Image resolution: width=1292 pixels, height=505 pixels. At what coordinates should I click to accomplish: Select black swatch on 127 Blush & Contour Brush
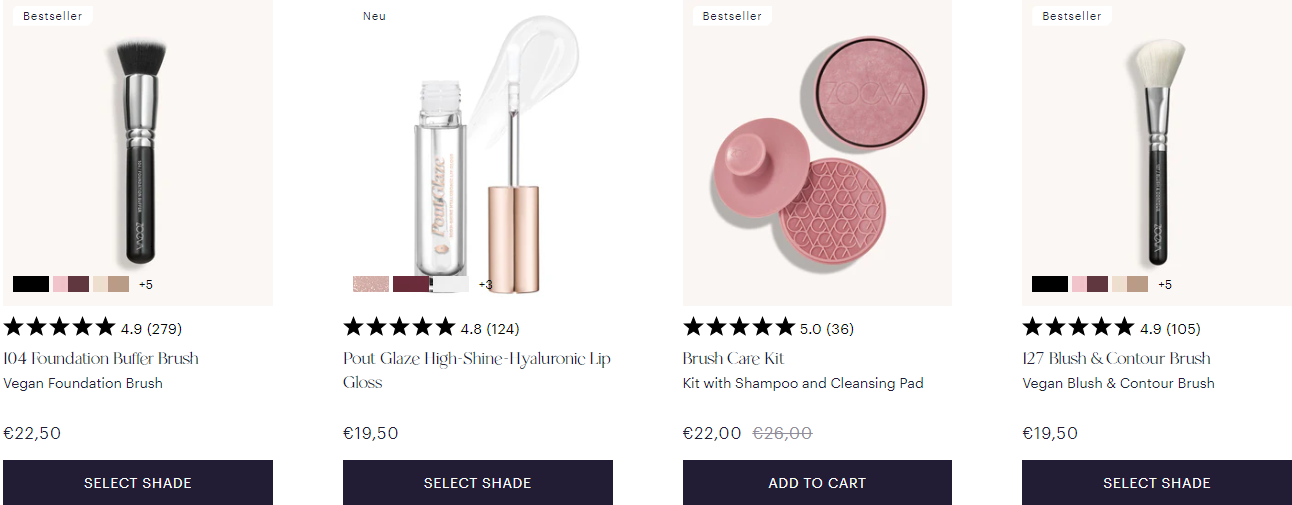(x=1050, y=284)
